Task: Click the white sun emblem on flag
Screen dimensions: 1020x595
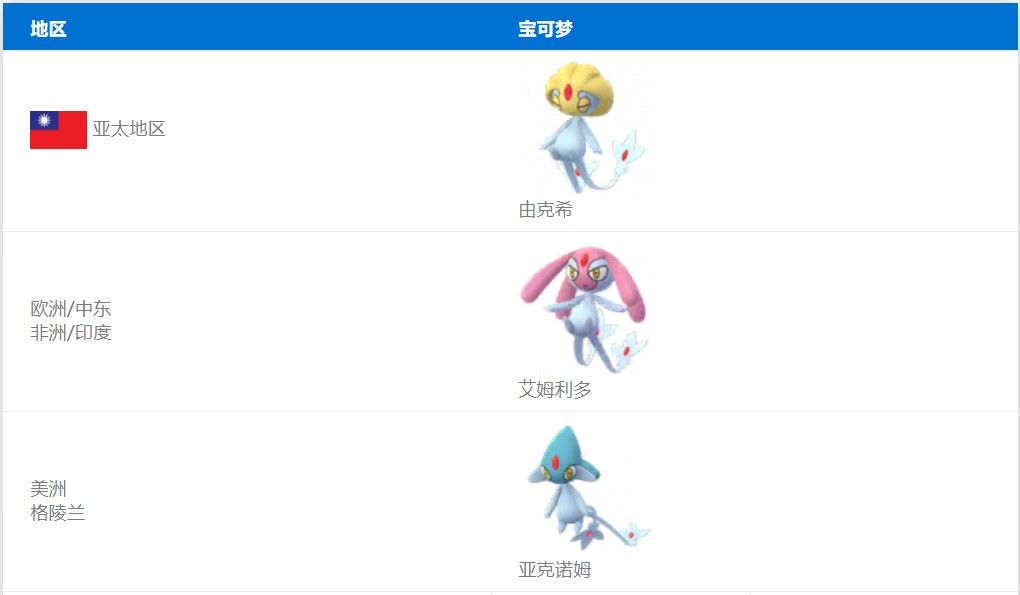Action: [x=44, y=120]
